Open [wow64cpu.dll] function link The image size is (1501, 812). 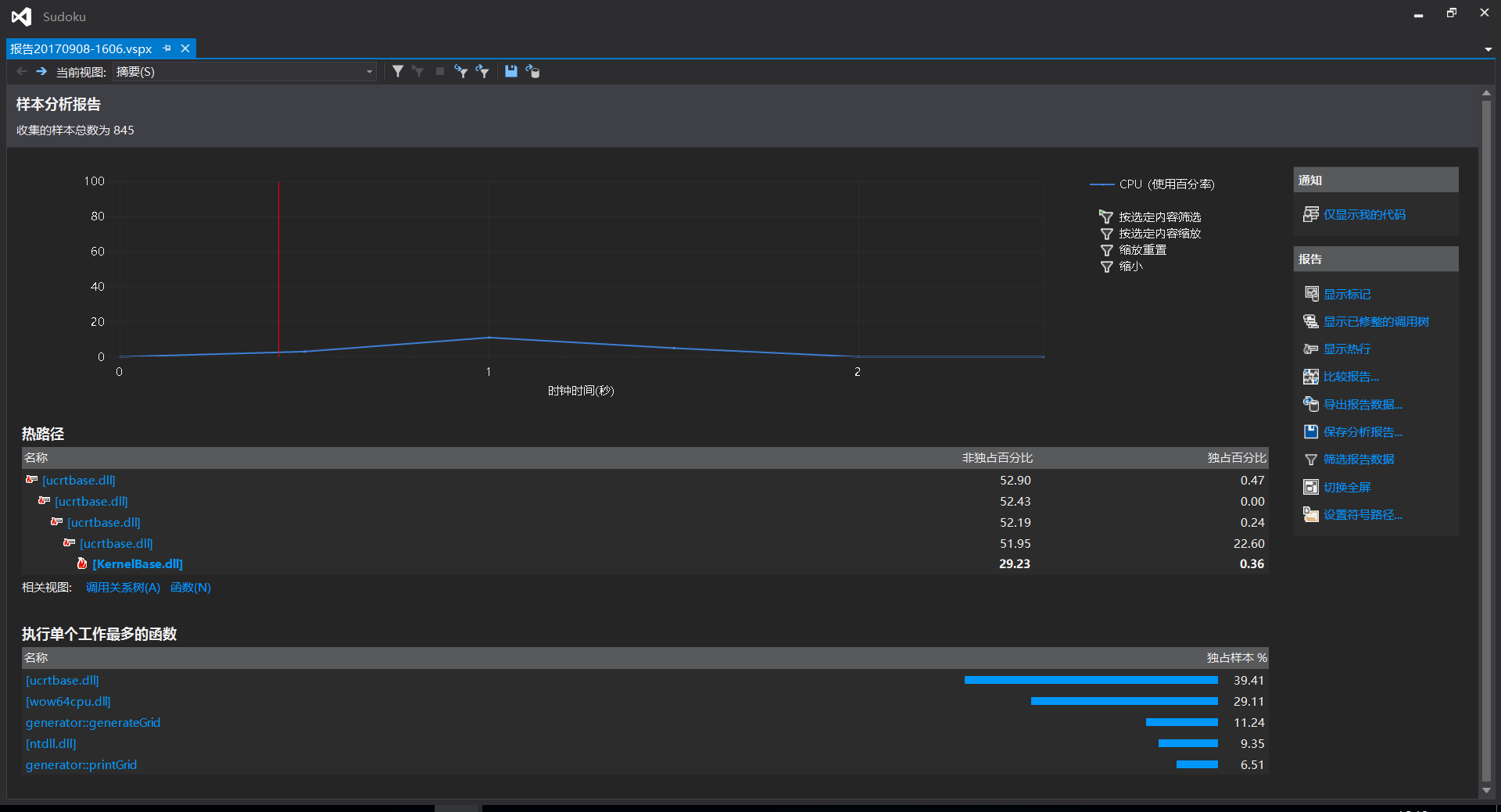pyautogui.click(x=68, y=701)
